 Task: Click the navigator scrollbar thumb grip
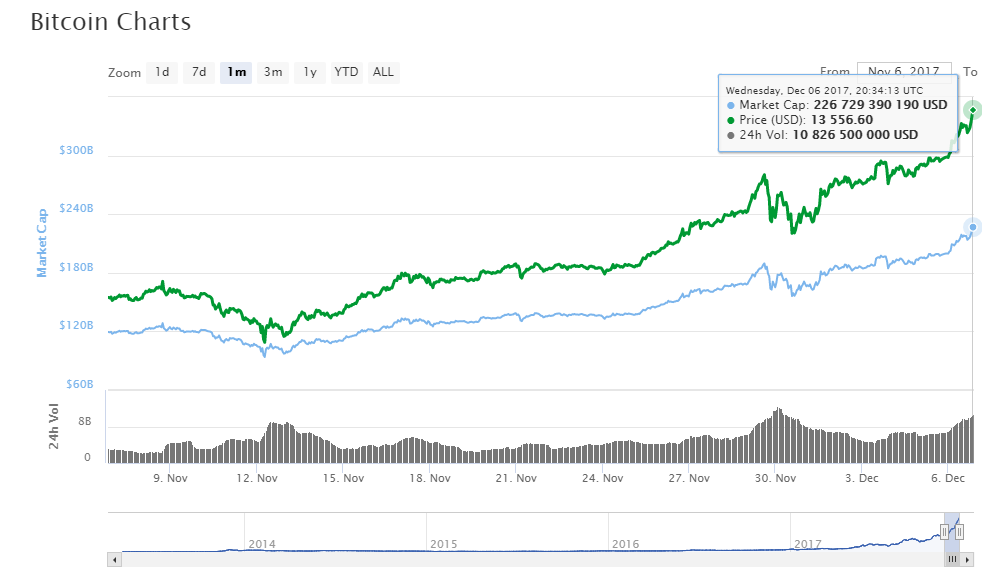[x=951, y=560]
